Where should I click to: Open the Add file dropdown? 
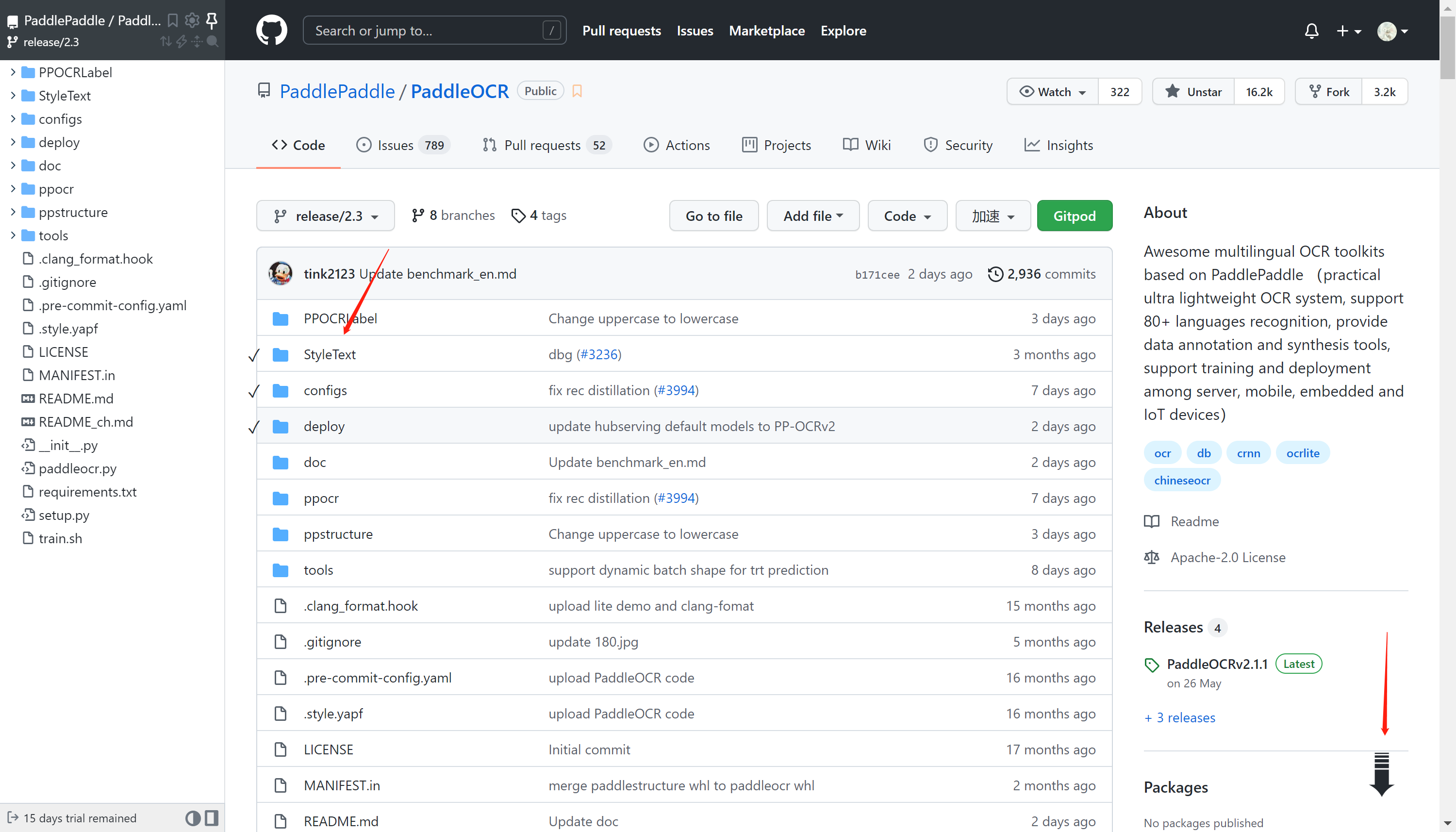click(812, 216)
